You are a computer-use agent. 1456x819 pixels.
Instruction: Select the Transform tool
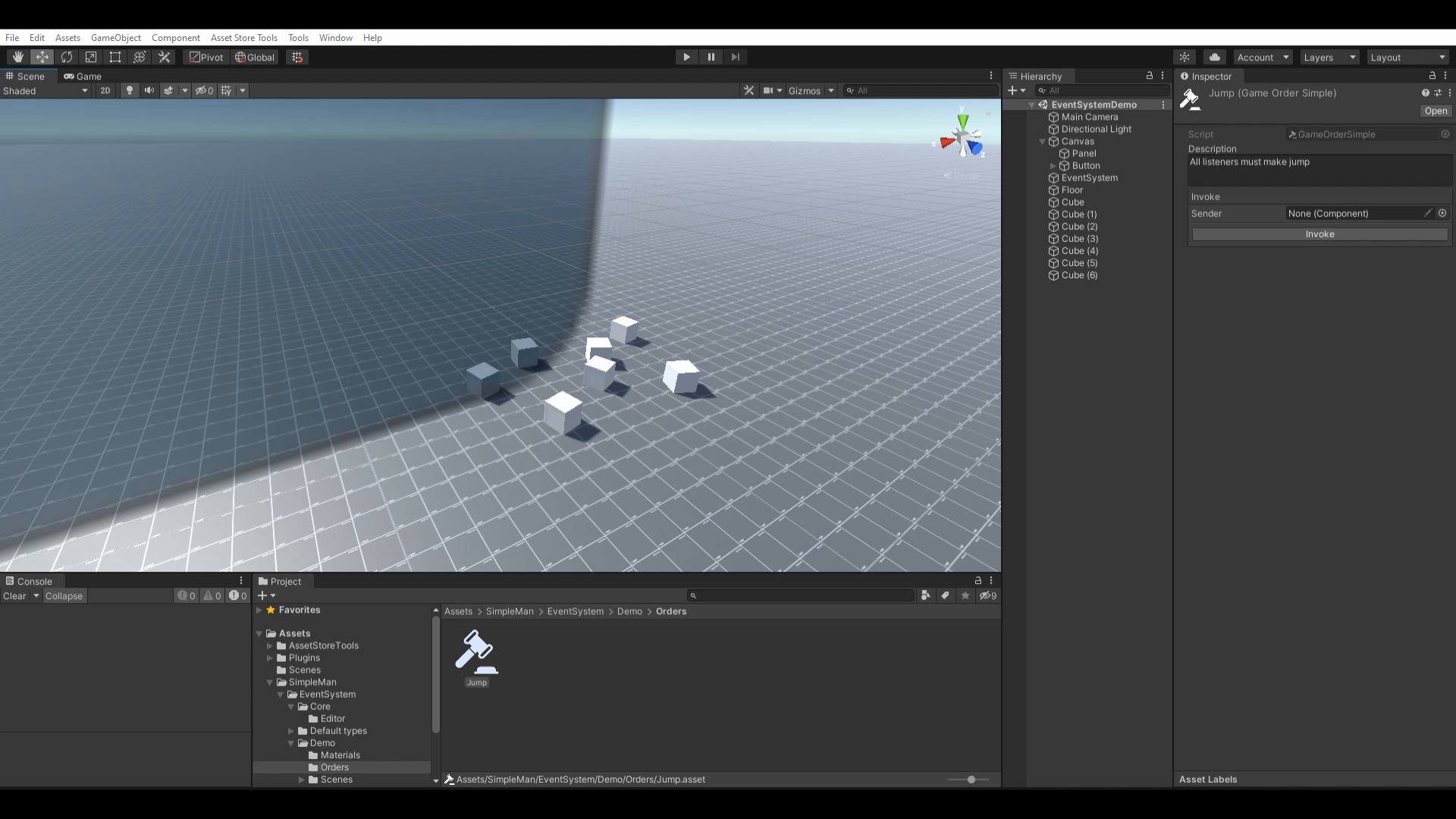click(x=140, y=57)
